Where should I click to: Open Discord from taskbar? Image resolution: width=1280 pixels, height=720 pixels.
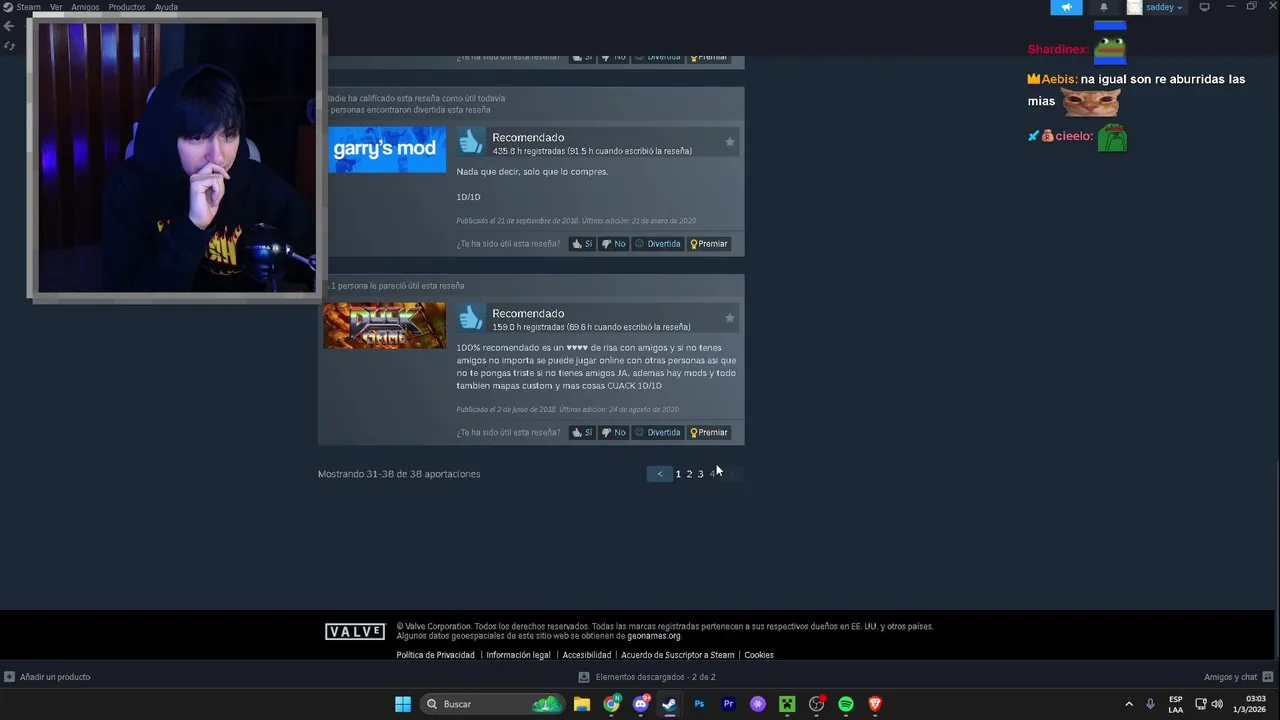point(641,704)
